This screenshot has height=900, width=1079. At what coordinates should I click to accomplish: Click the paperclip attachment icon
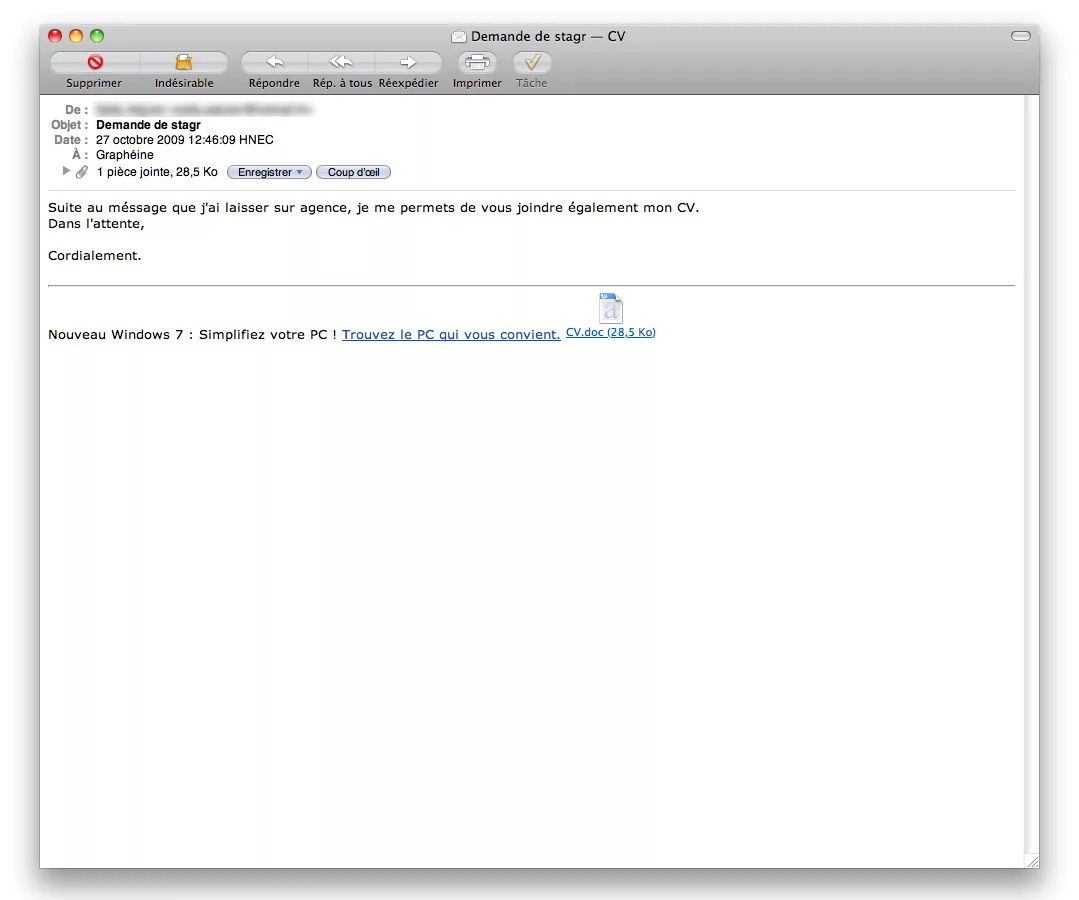coord(82,172)
